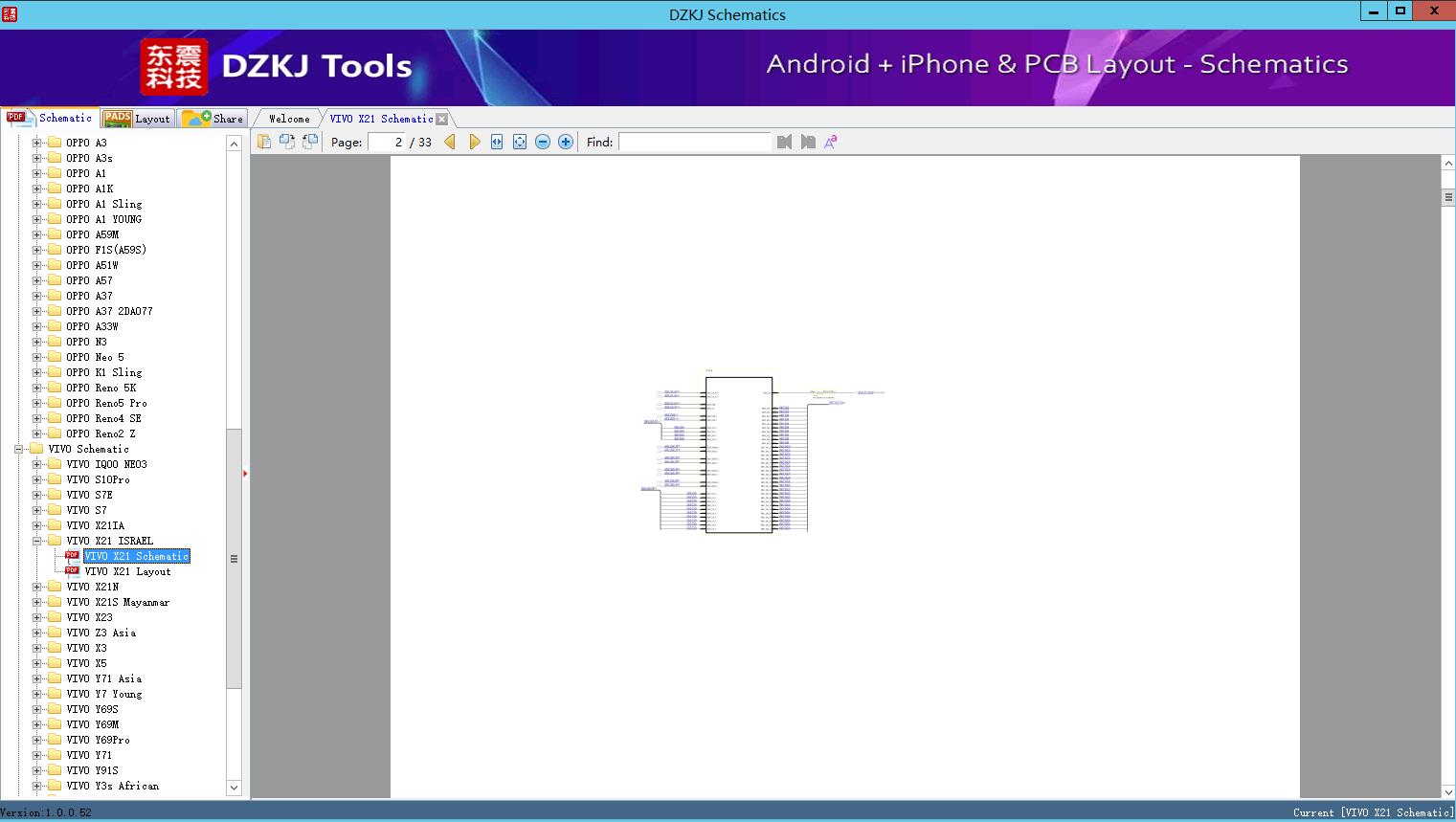The width and height of the screenshot is (1456, 822).
Task: Open the Share tab
Action: pos(213,119)
